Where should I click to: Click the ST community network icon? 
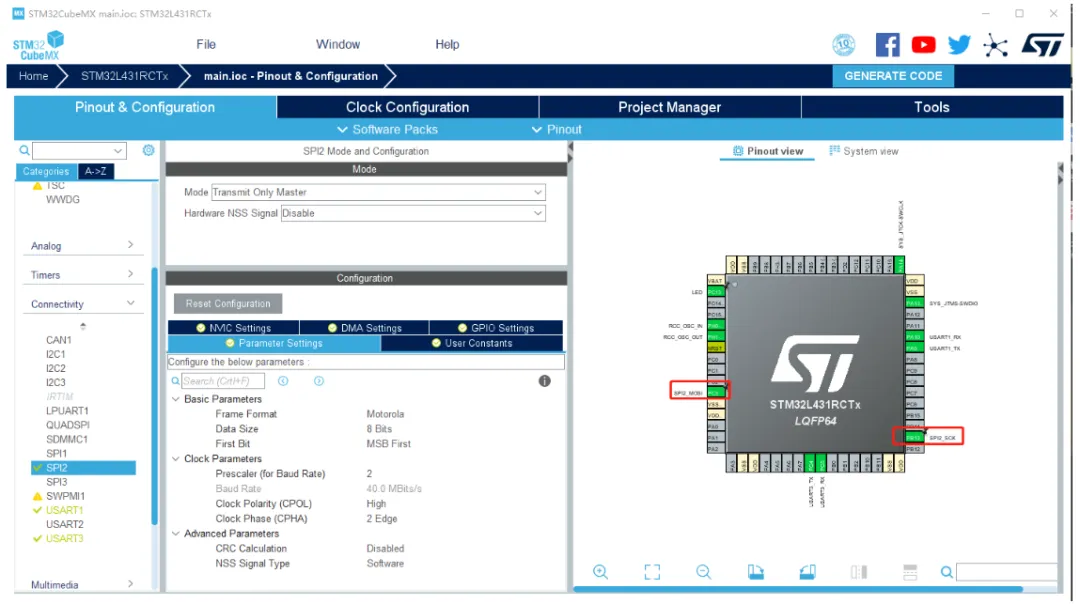tap(995, 45)
